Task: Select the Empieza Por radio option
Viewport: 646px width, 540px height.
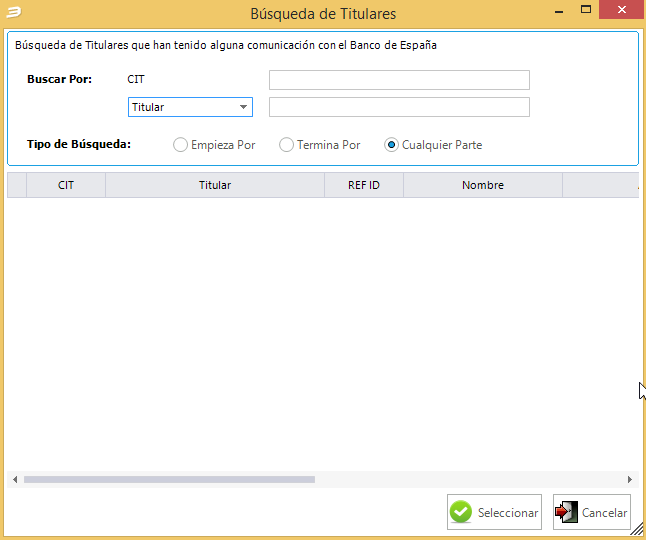Action: [x=180, y=145]
